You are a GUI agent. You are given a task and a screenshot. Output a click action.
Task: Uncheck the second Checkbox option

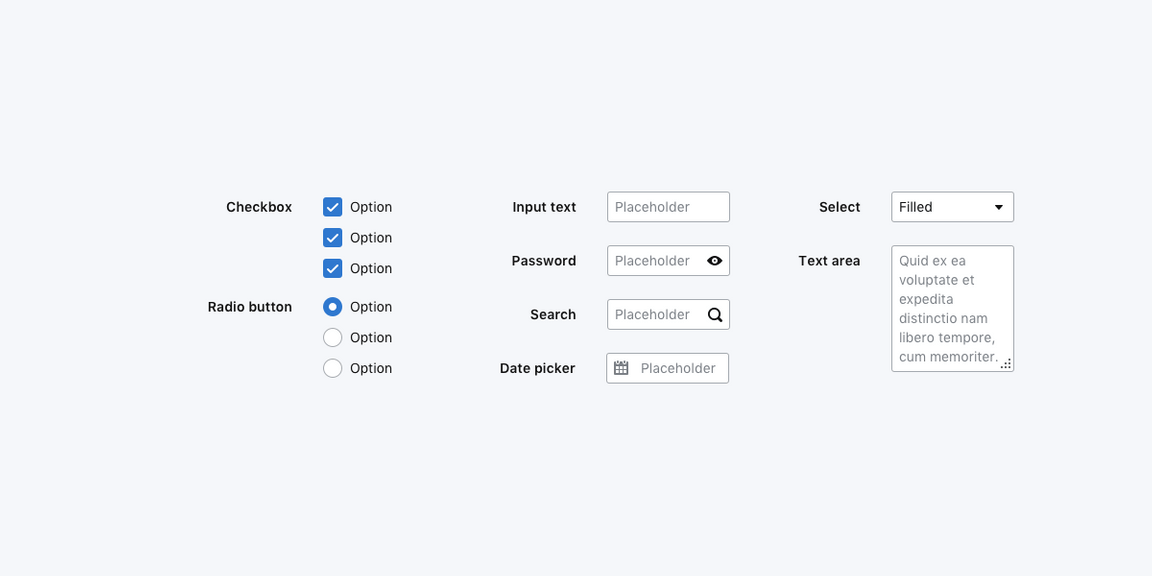pos(333,238)
